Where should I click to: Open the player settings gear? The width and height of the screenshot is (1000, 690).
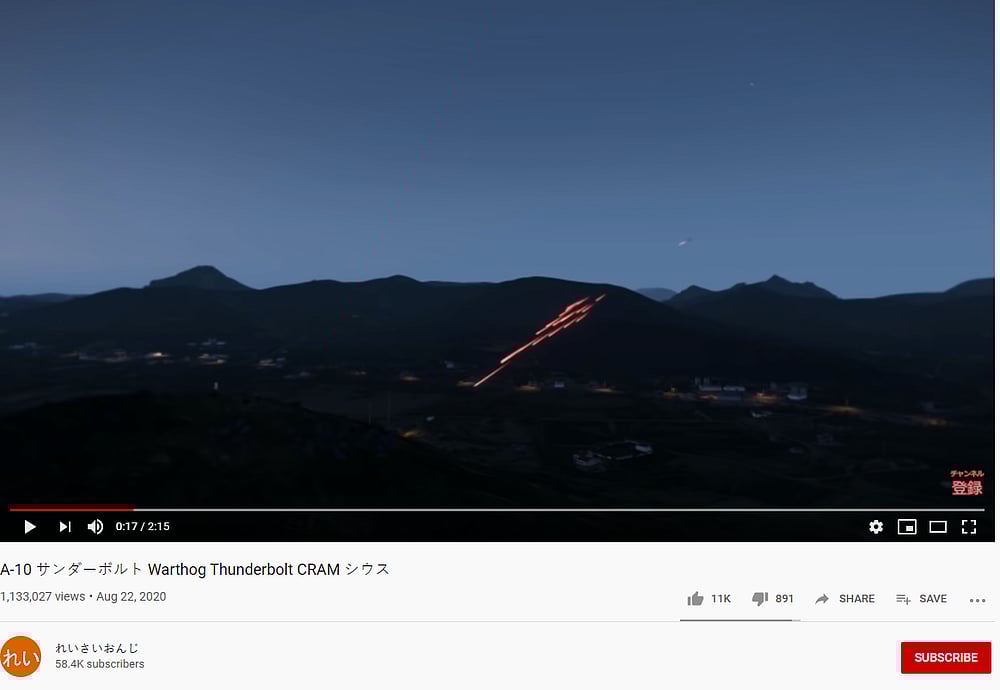[x=876, y=527]
